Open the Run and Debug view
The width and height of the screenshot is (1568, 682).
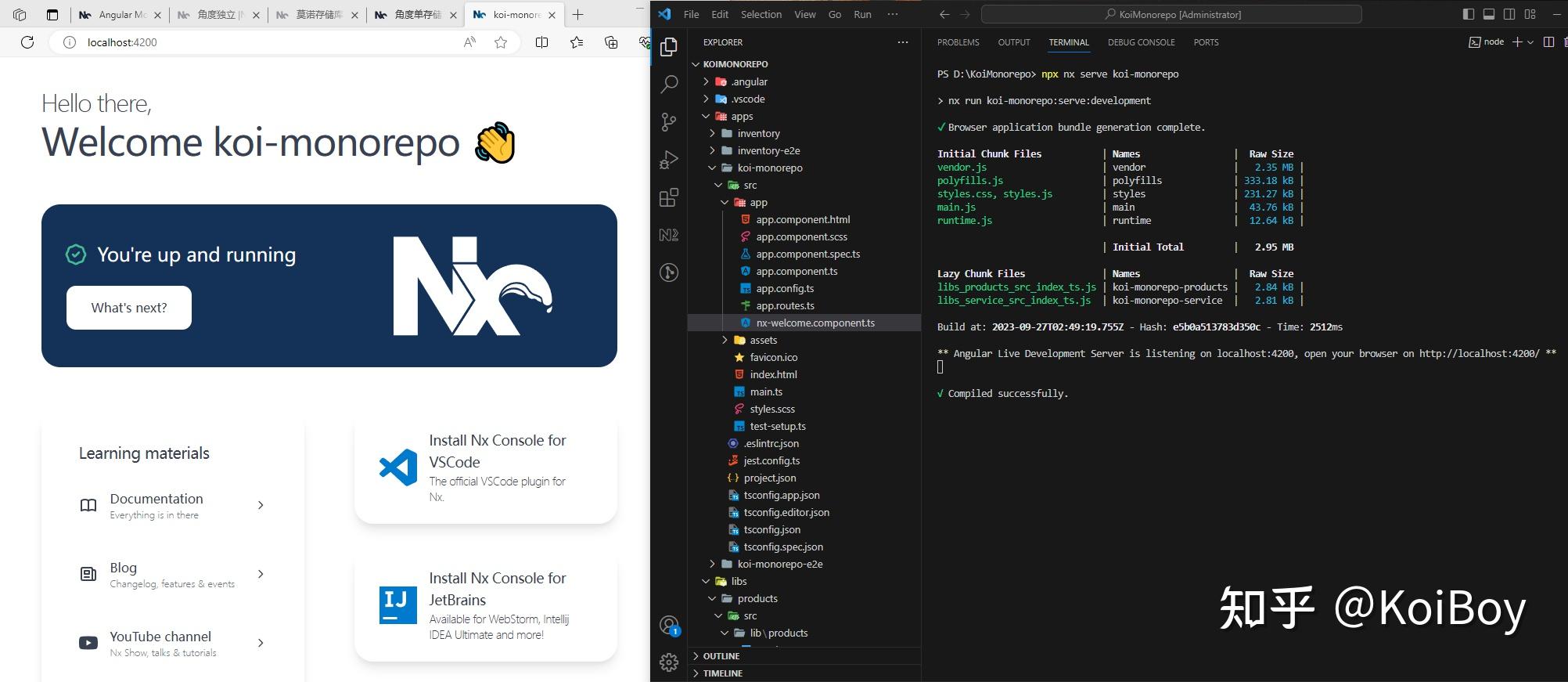pyautogui.click(x=669, y=160)
